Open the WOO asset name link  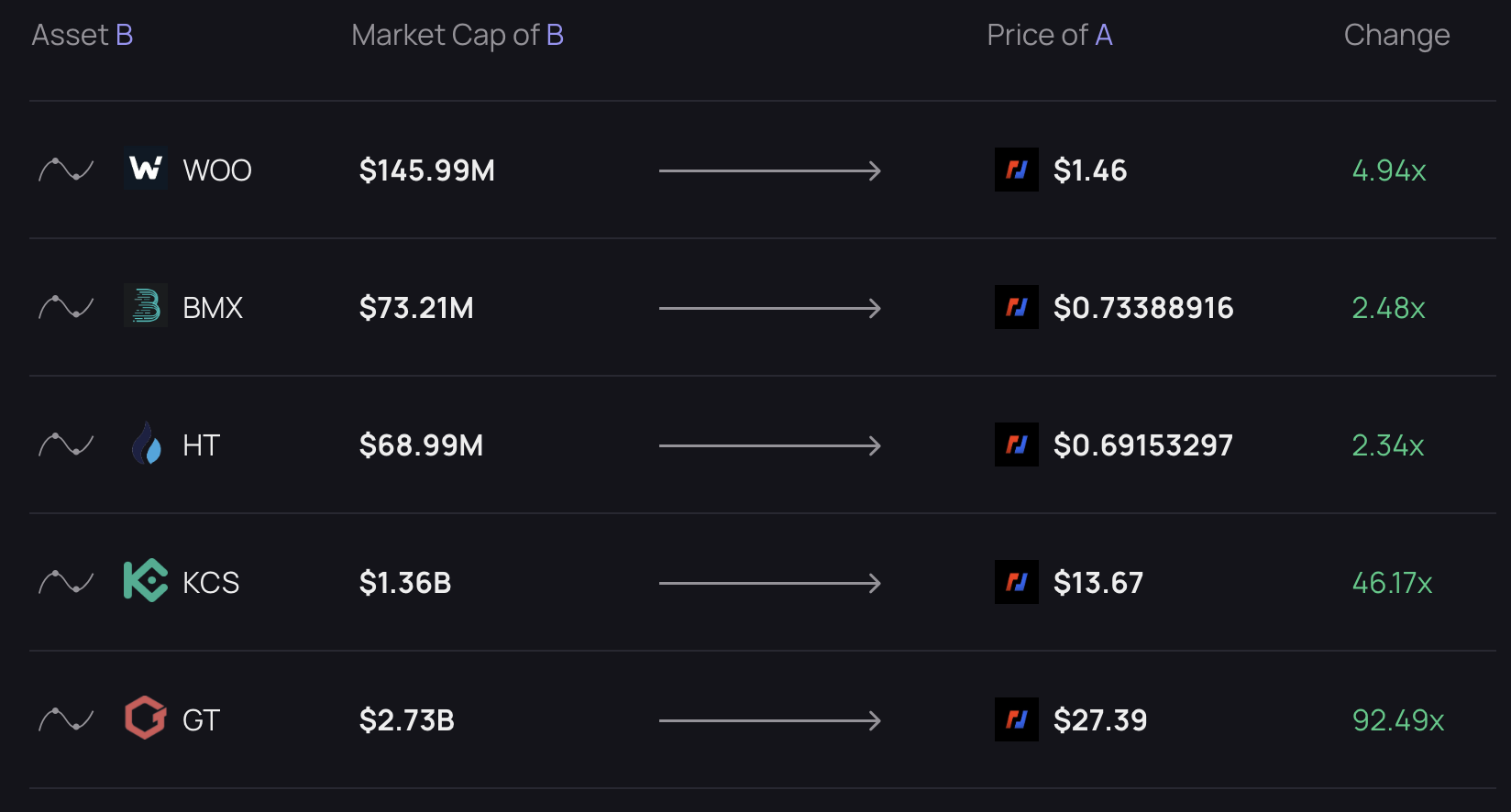pyautogui.click(x=217, y=170)
